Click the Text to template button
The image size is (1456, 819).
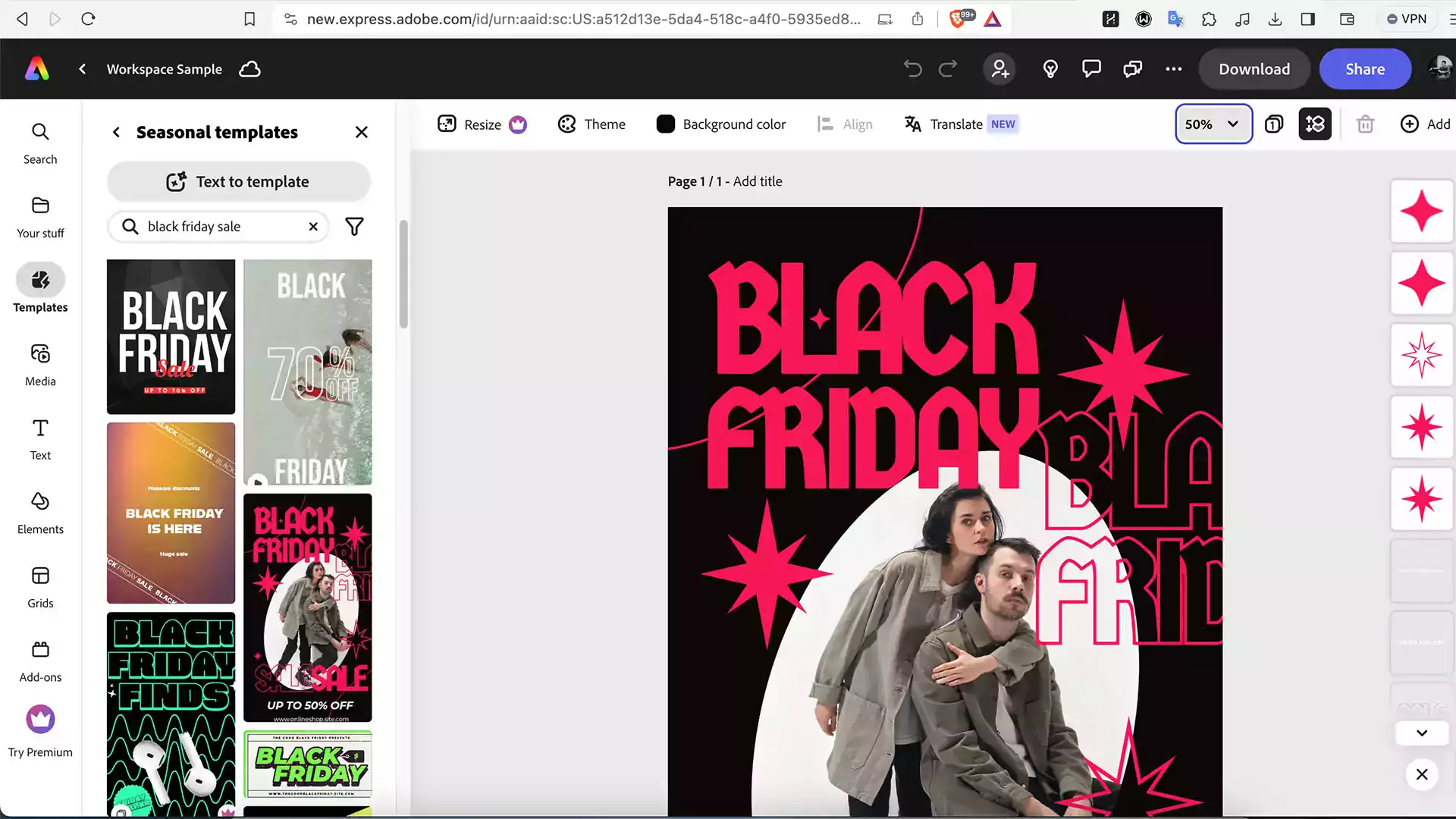click(x=239, y=182)
